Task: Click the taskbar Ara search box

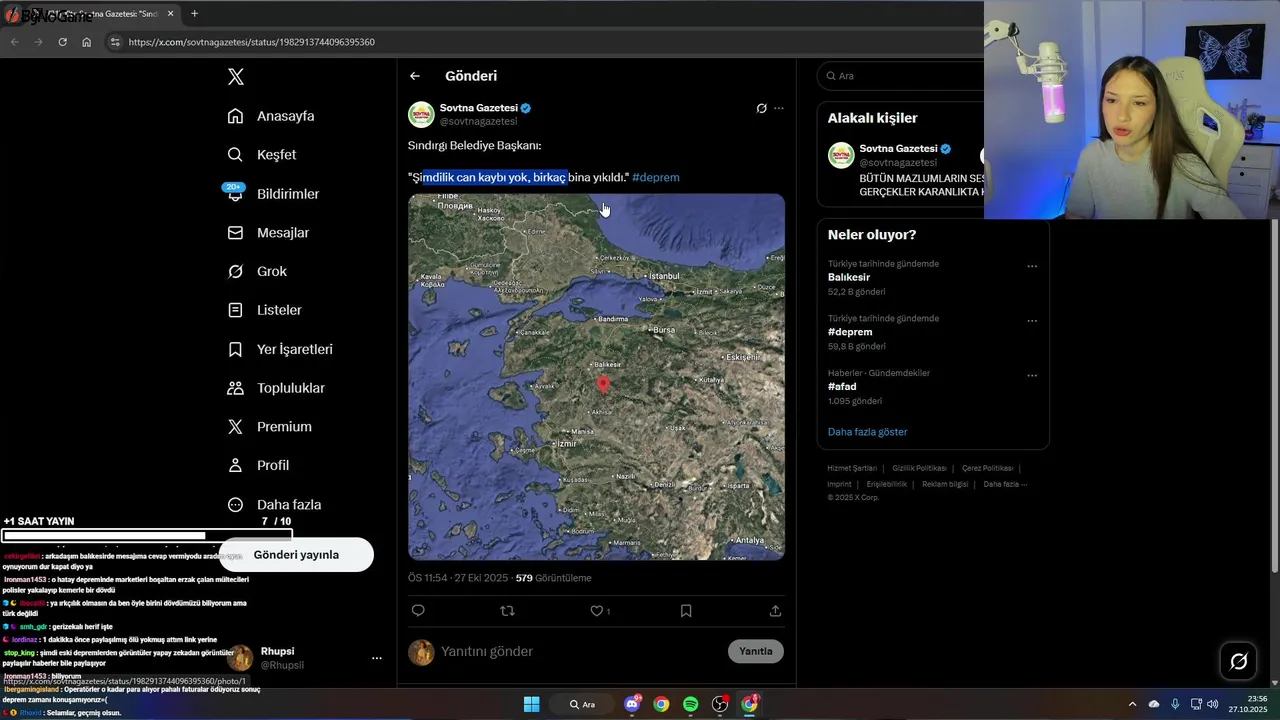Action: 583,704
